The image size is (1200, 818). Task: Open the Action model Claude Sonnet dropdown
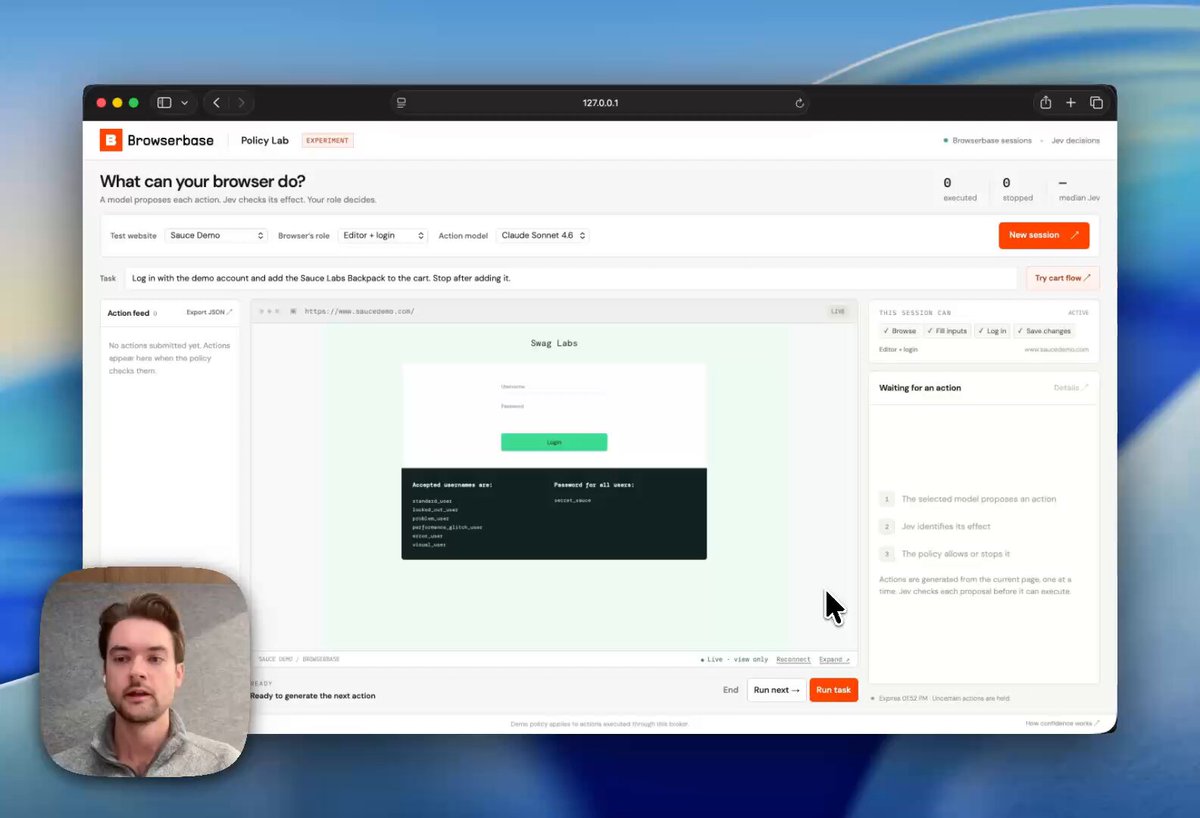click(541, 236)
